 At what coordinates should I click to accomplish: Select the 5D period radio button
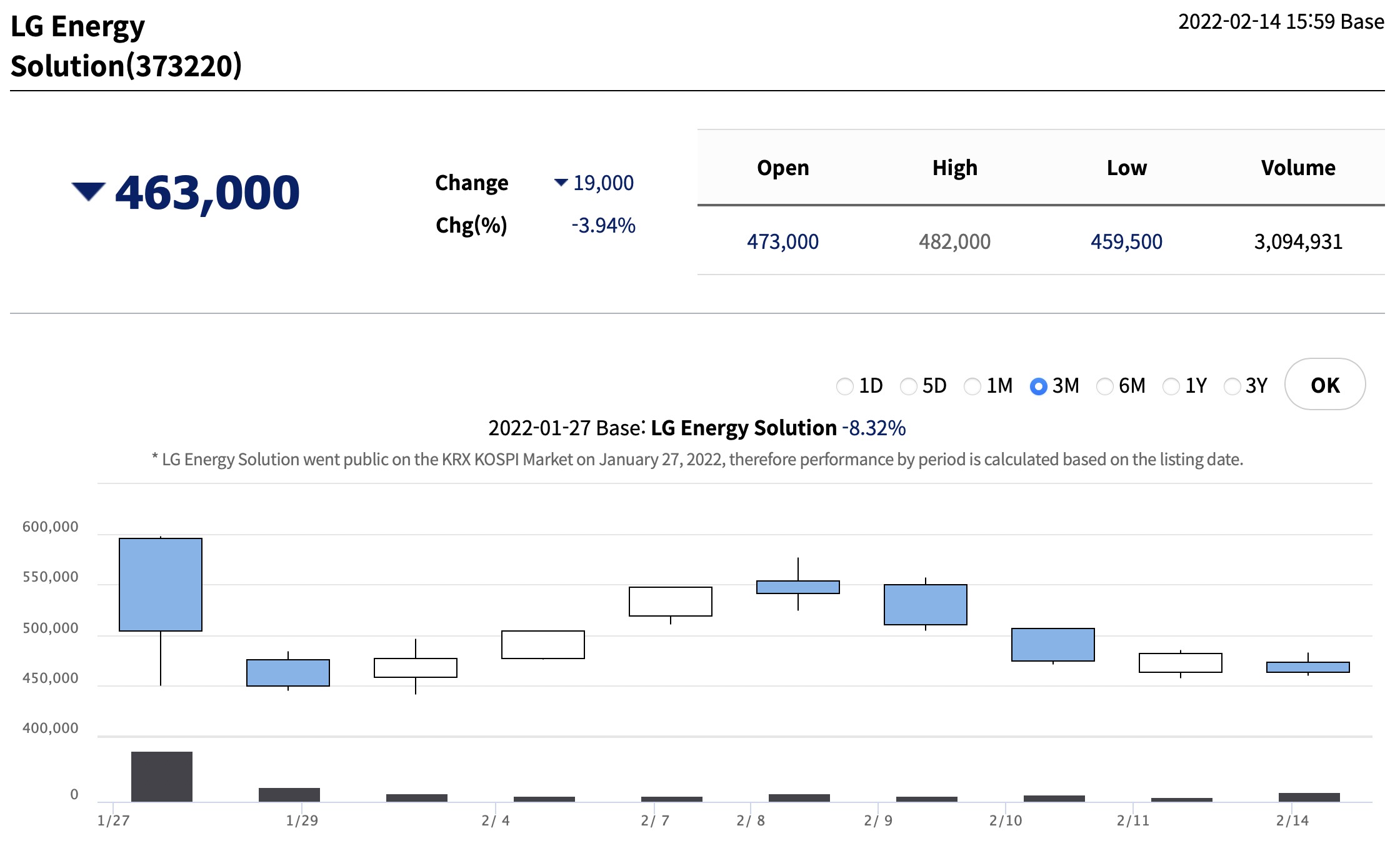point(908,386)
